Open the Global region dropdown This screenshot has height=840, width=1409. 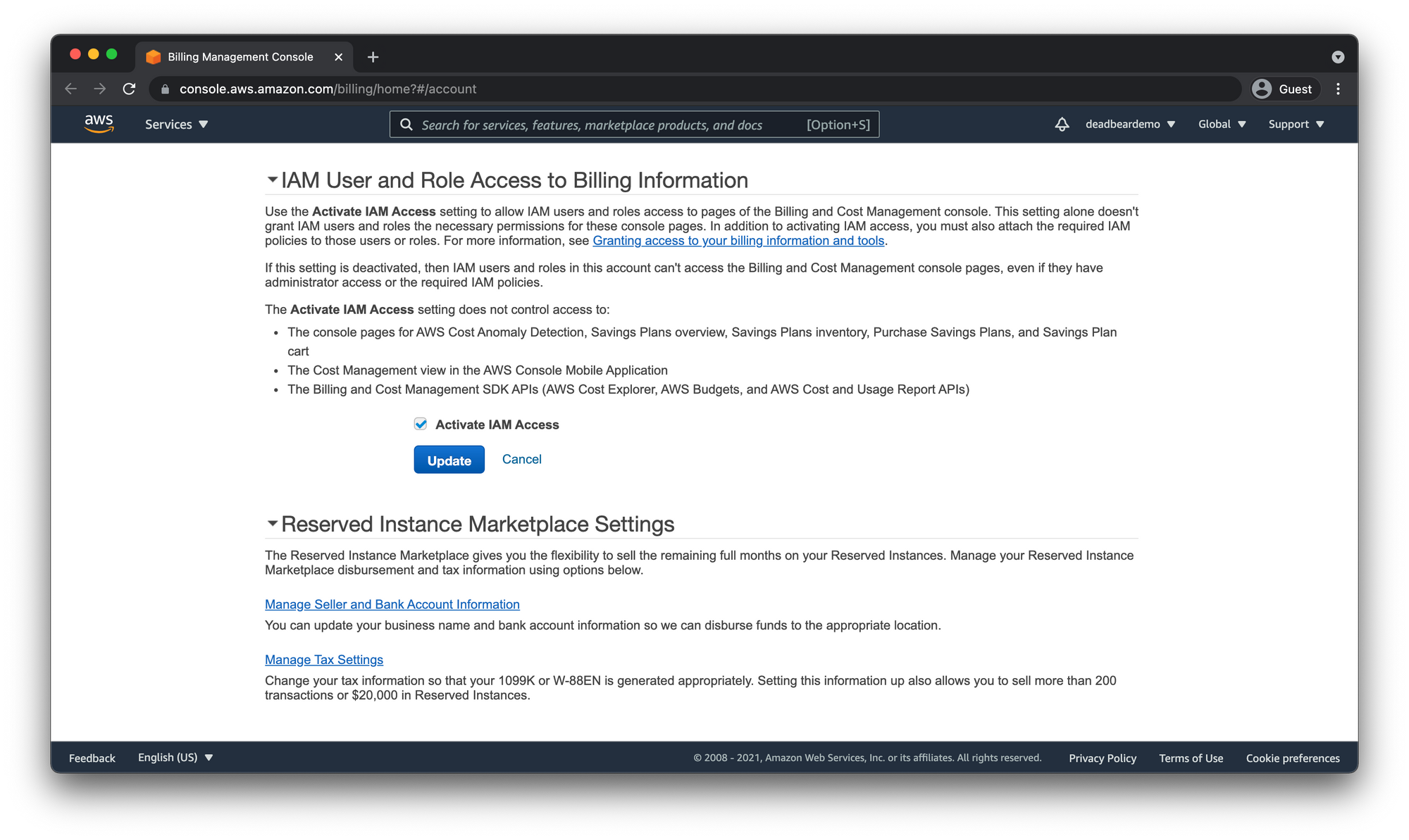[x=1222, y=125]
